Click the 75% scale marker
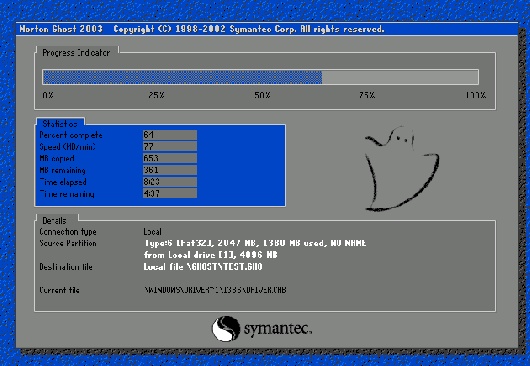Screen dimensions: 530x366 pyautogui.click(x=367, y=95)
